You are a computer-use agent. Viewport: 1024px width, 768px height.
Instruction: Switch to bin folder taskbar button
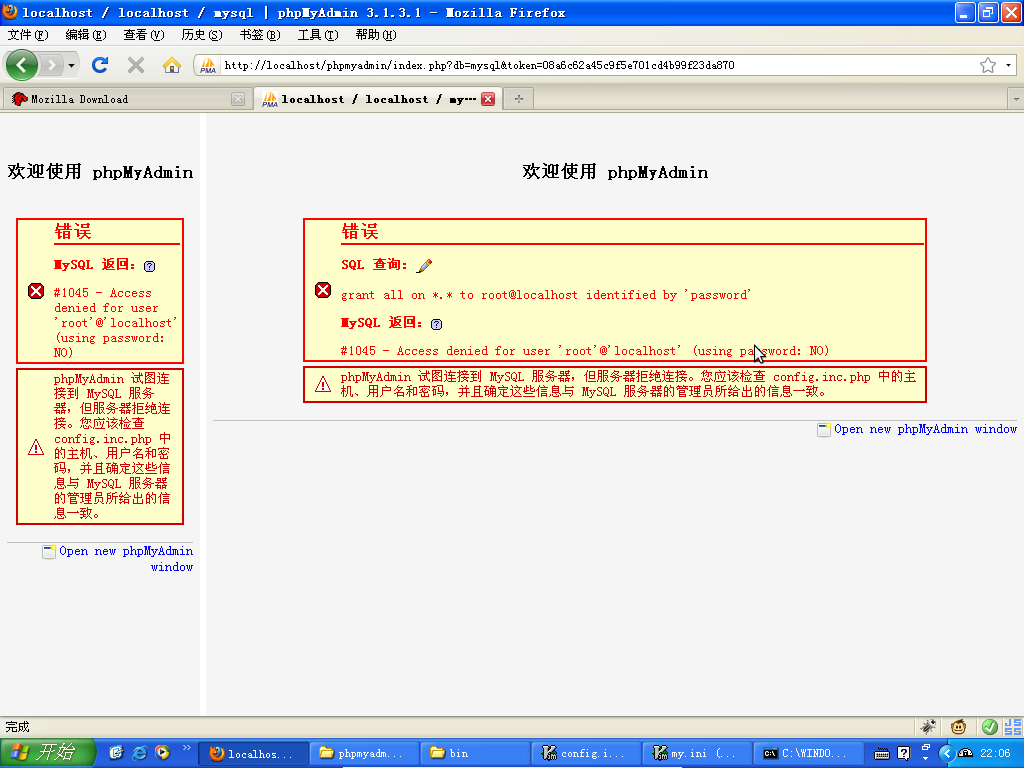(x=474, y=754)
